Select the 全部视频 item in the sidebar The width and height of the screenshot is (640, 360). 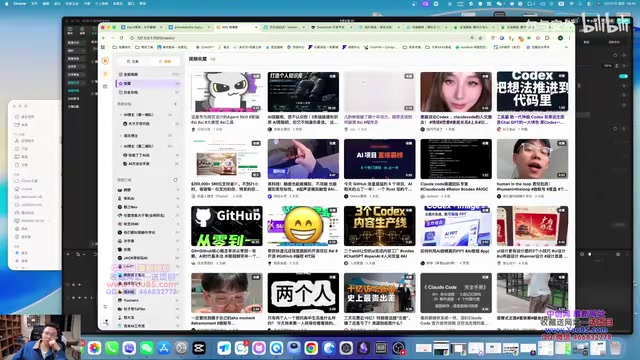(x=149, y=74)
